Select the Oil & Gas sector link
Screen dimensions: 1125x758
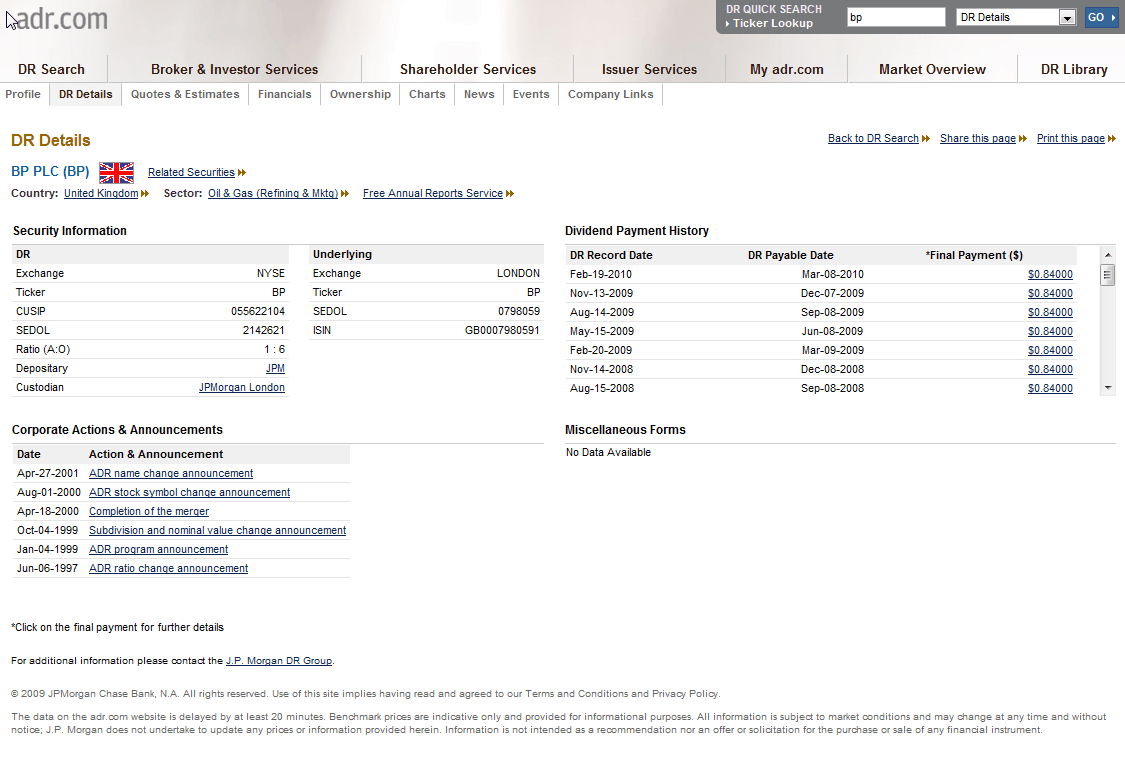tap(272, 194)
